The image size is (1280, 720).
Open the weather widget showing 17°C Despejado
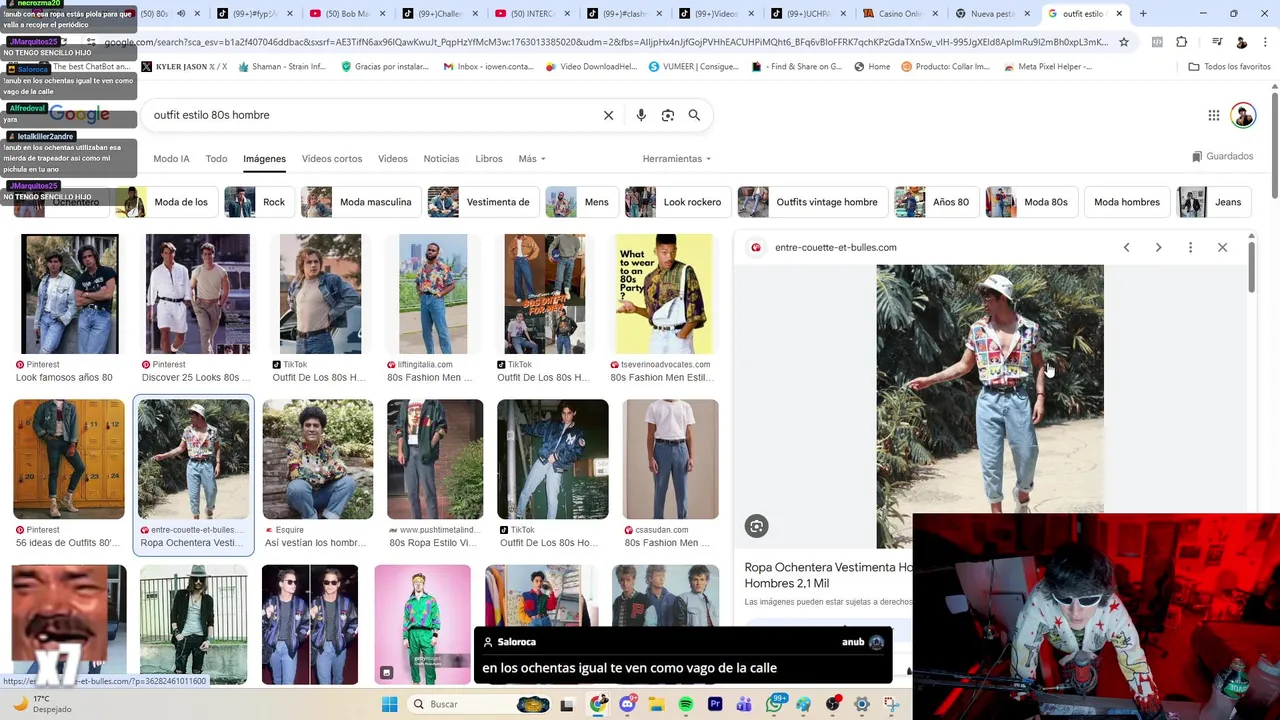40,704
